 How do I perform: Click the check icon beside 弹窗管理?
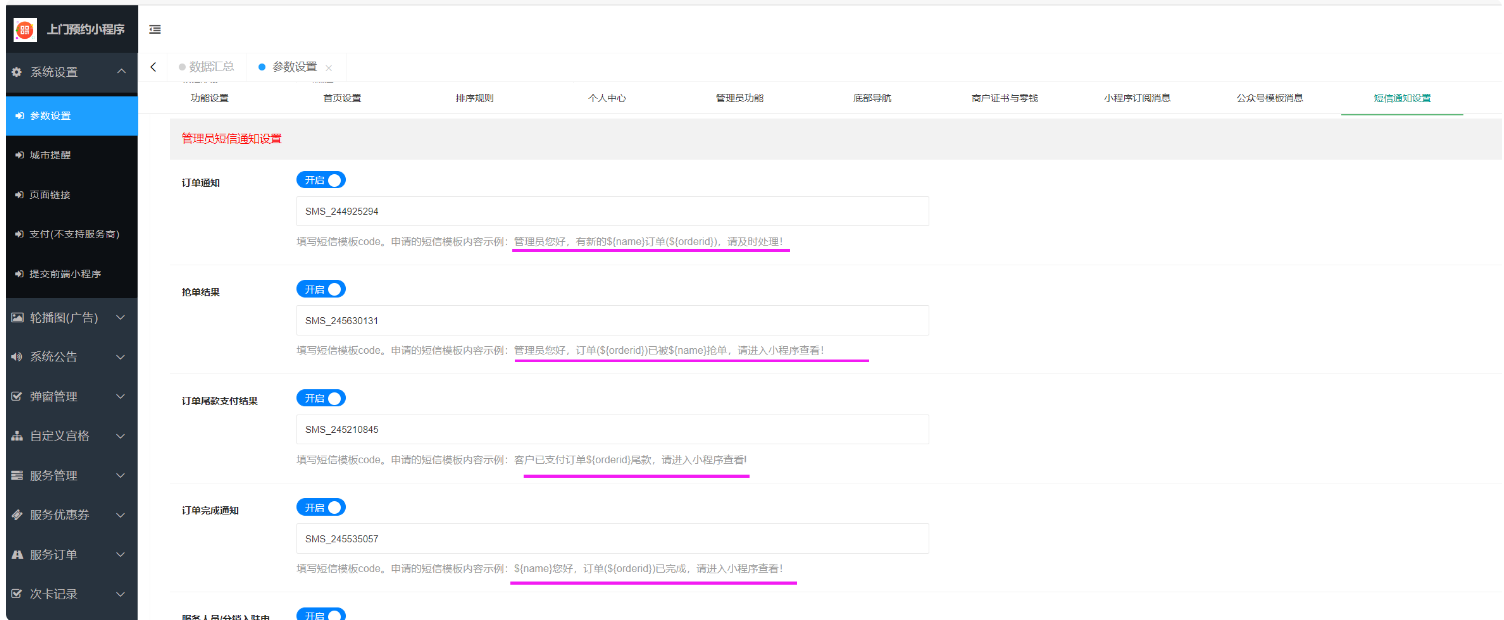[x=17, y=396]
